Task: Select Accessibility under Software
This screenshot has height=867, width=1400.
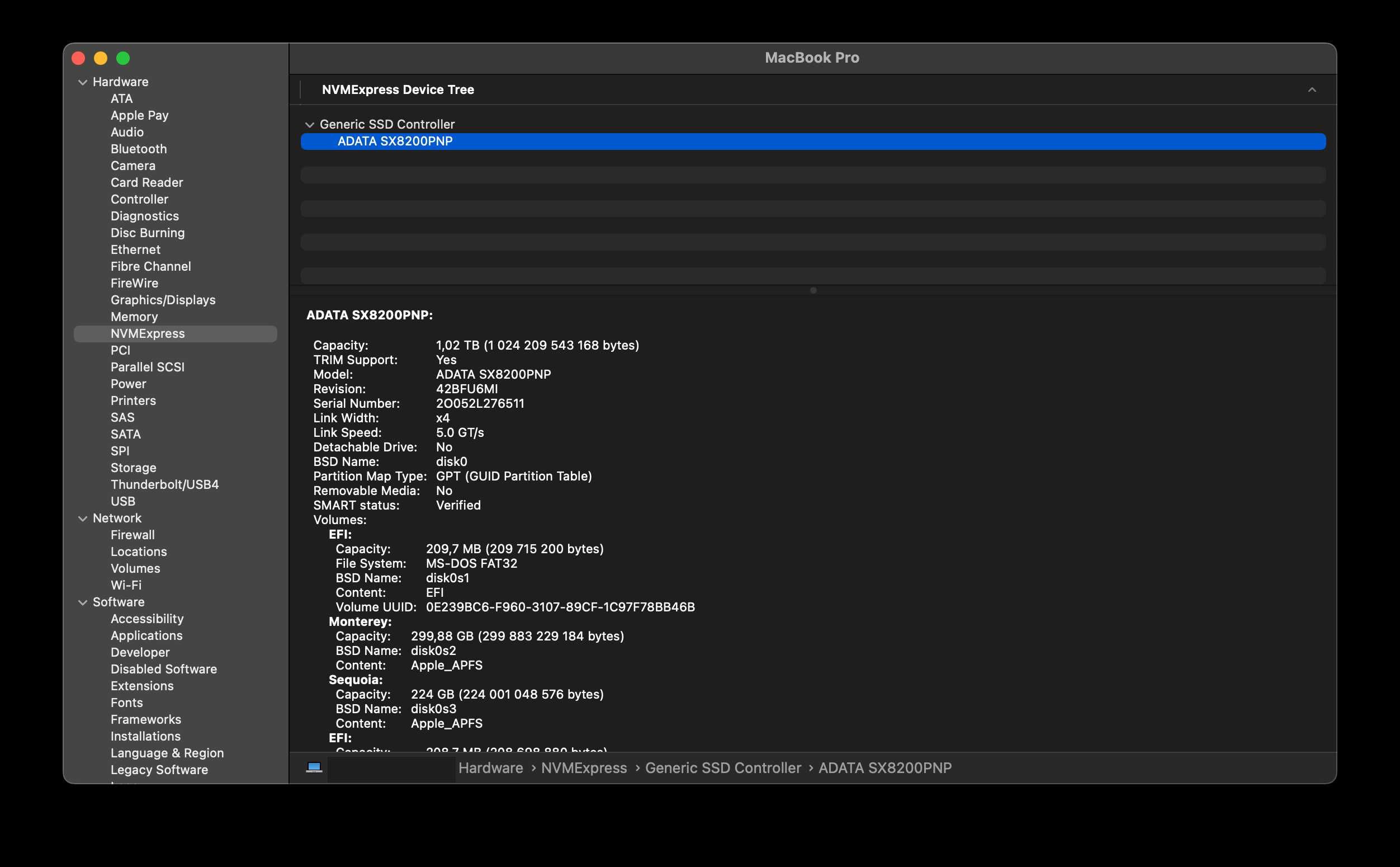Action: coord(146,619)
